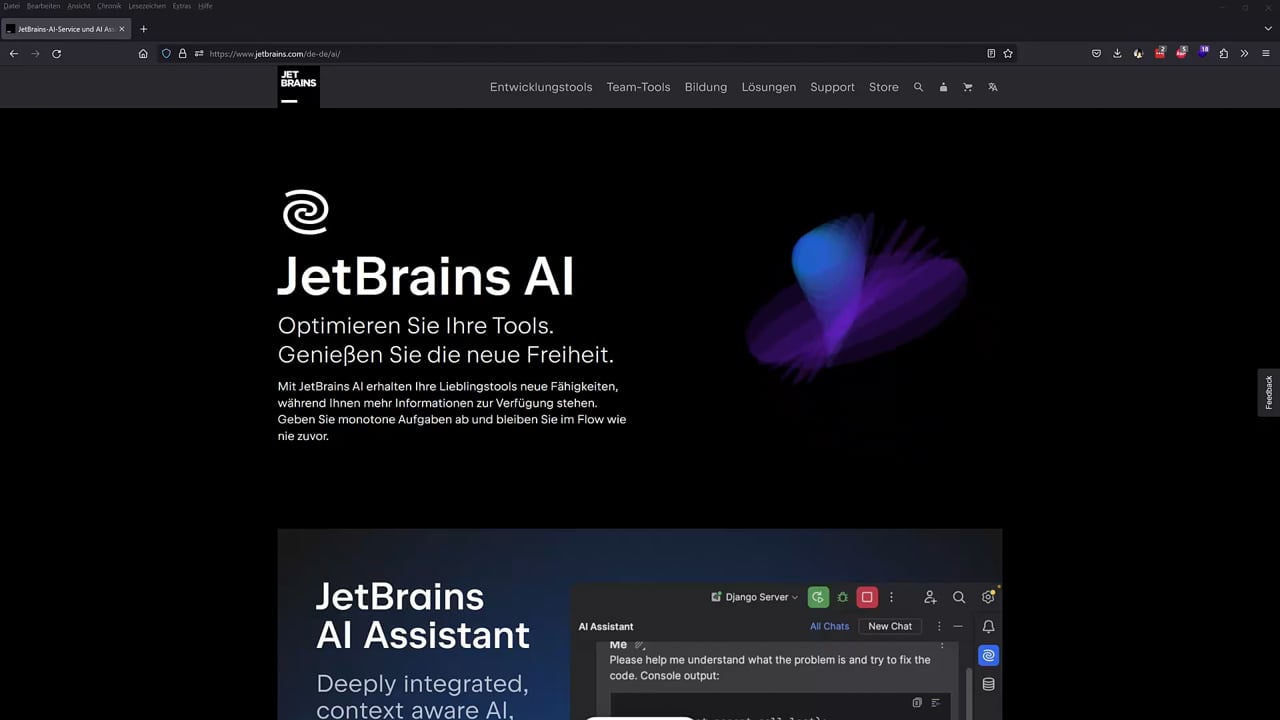The width and height of the screenshot is (1280, 720).
Task: Open the Lösungen navigation item
Action: pos(769,87)
